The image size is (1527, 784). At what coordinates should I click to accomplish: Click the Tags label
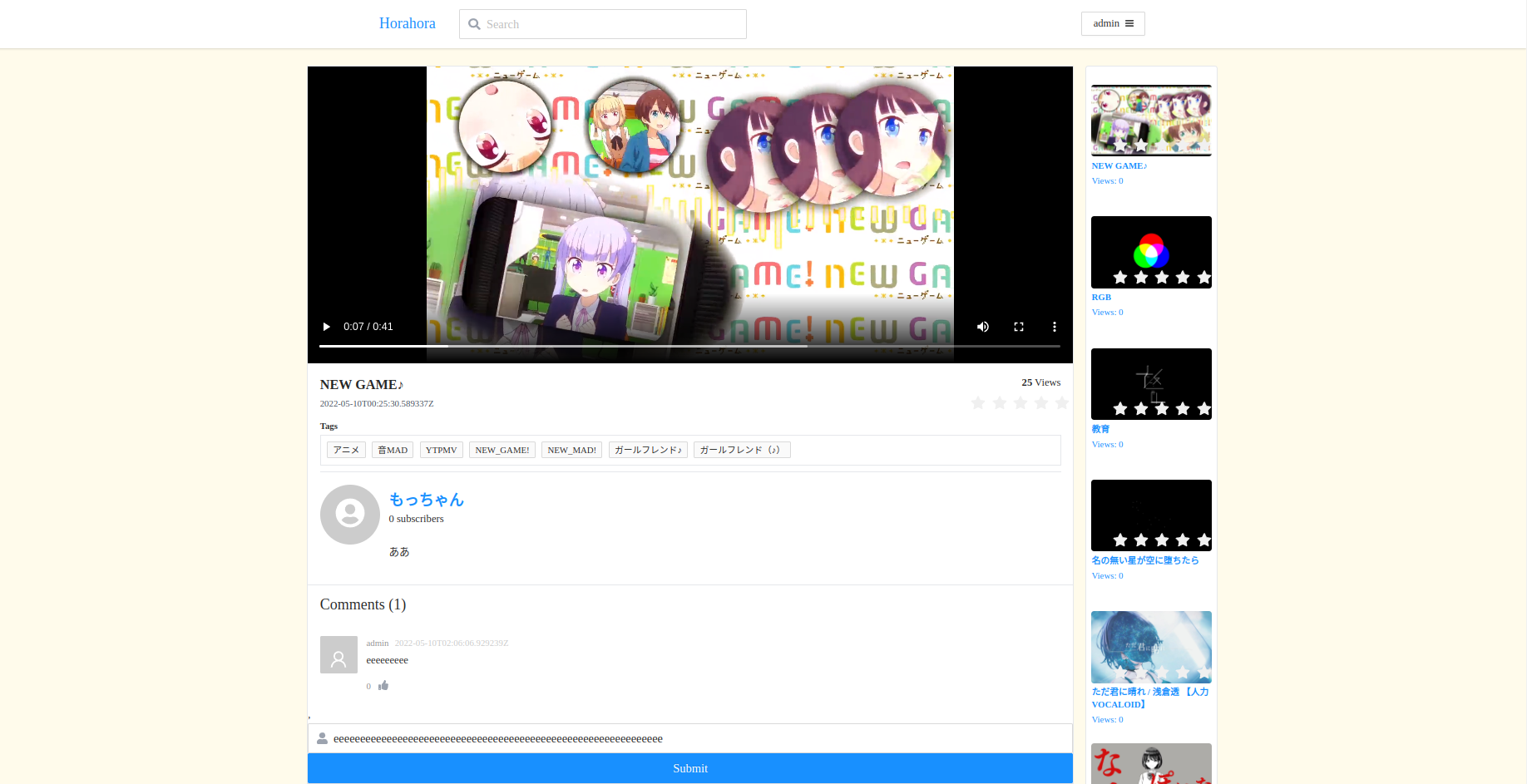329,427
